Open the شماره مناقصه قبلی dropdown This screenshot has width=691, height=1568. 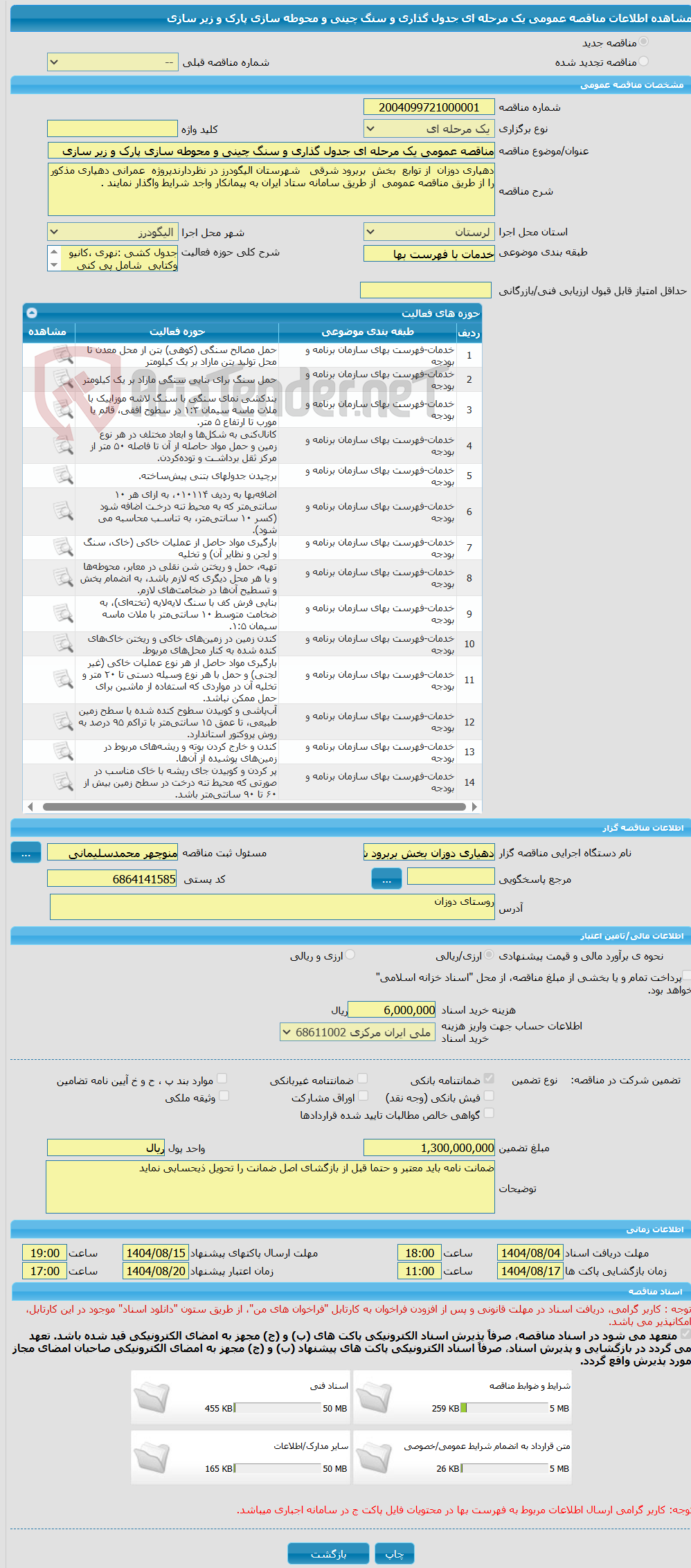(113, 62)
